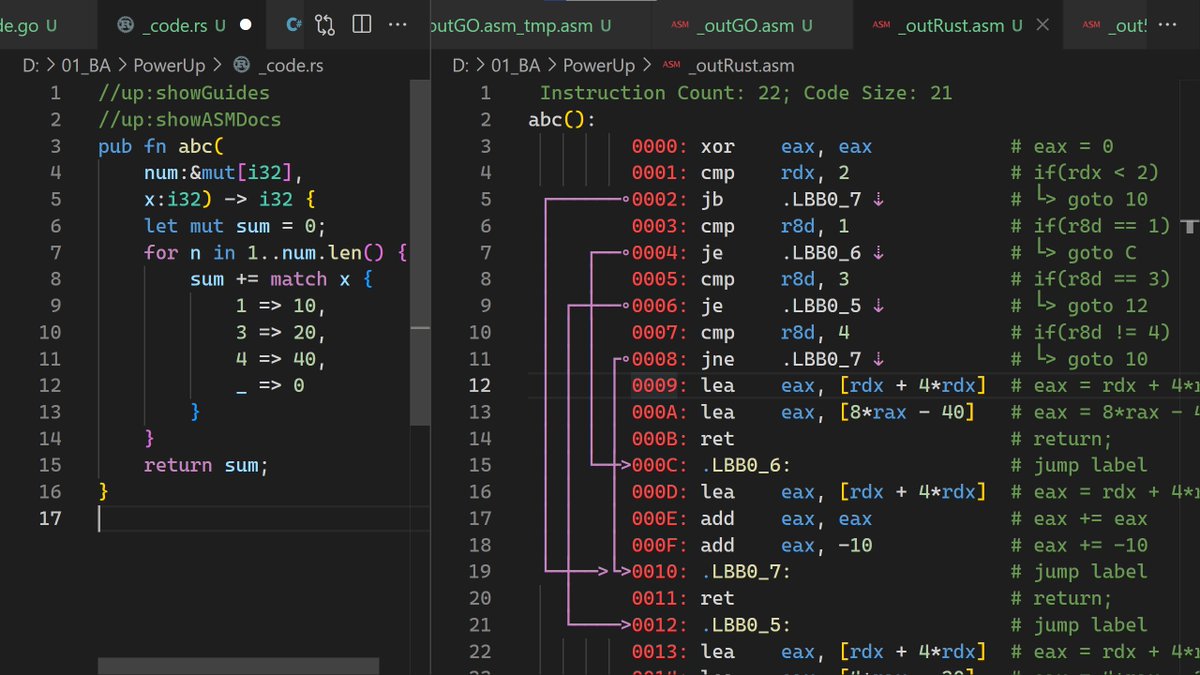Click the '.LBB0_5:' label at 0012
This screenshot has width=1200, height=675.
(x=747, y=625)
